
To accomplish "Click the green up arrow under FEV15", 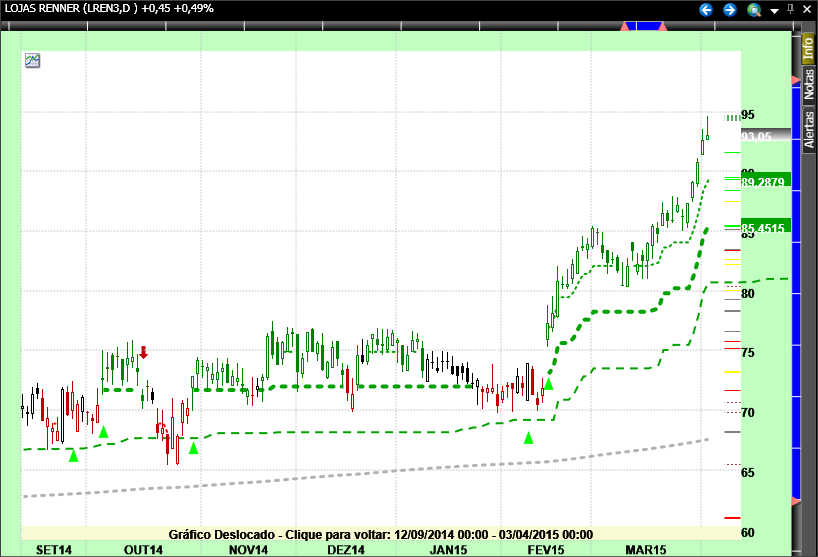I will (x=529, y=437).
